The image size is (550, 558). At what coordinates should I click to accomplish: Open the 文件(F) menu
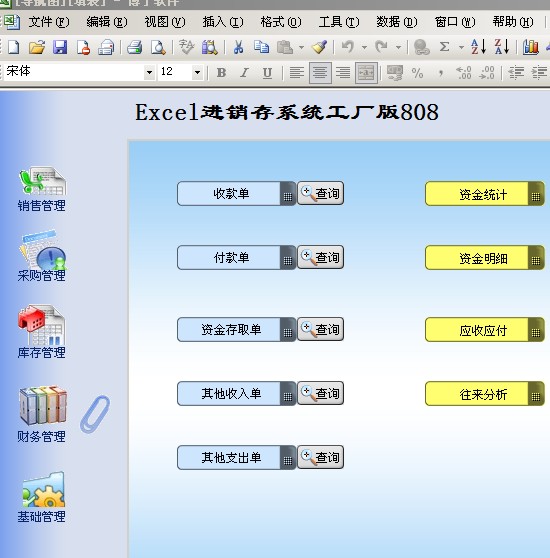click(x=49, y=22)
